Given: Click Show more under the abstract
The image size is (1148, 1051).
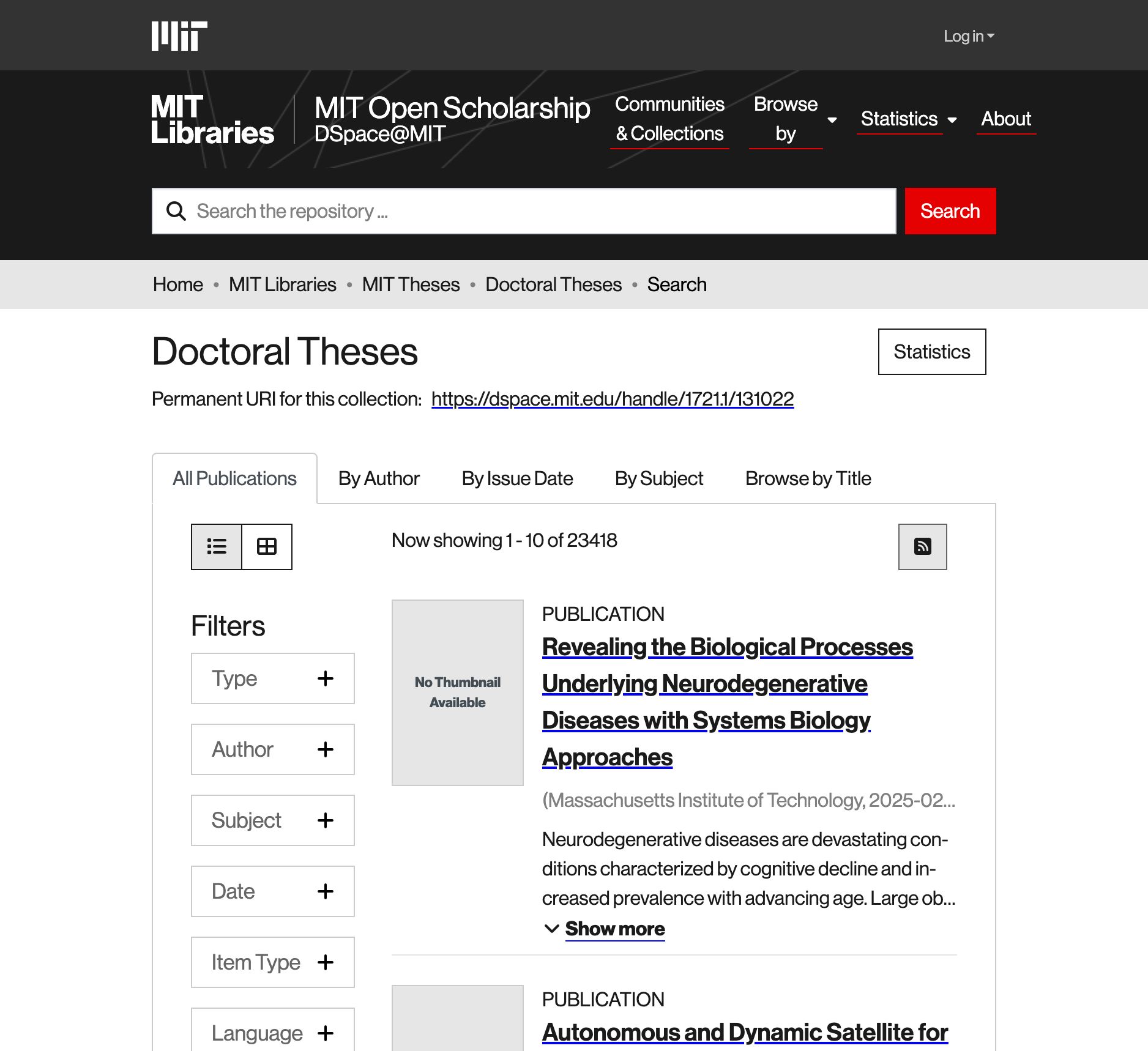Looking at the screenshot, I should [x=614, y=929].
